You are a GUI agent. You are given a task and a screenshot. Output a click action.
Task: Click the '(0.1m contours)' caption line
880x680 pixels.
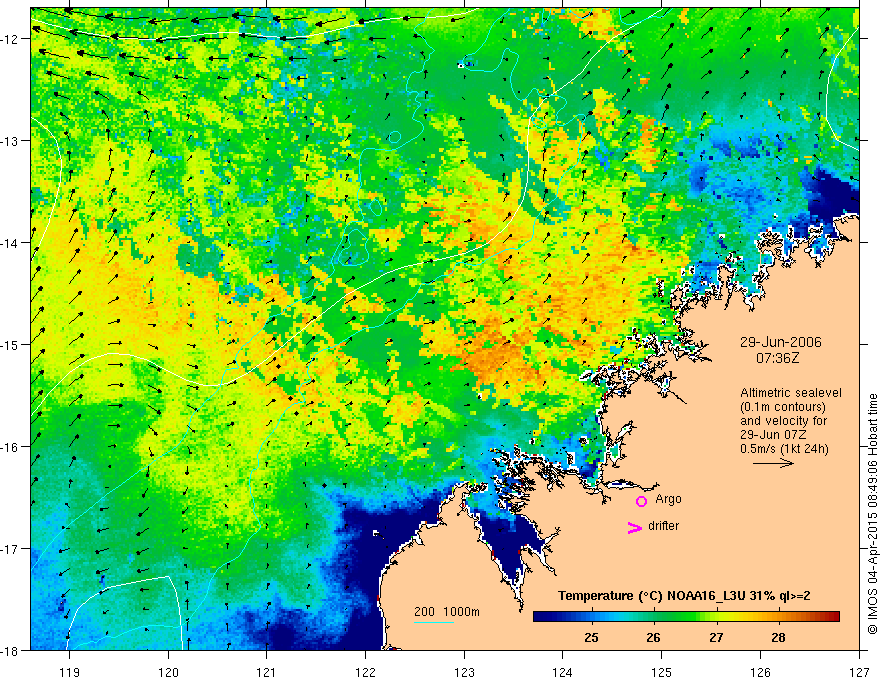(783, 407)
